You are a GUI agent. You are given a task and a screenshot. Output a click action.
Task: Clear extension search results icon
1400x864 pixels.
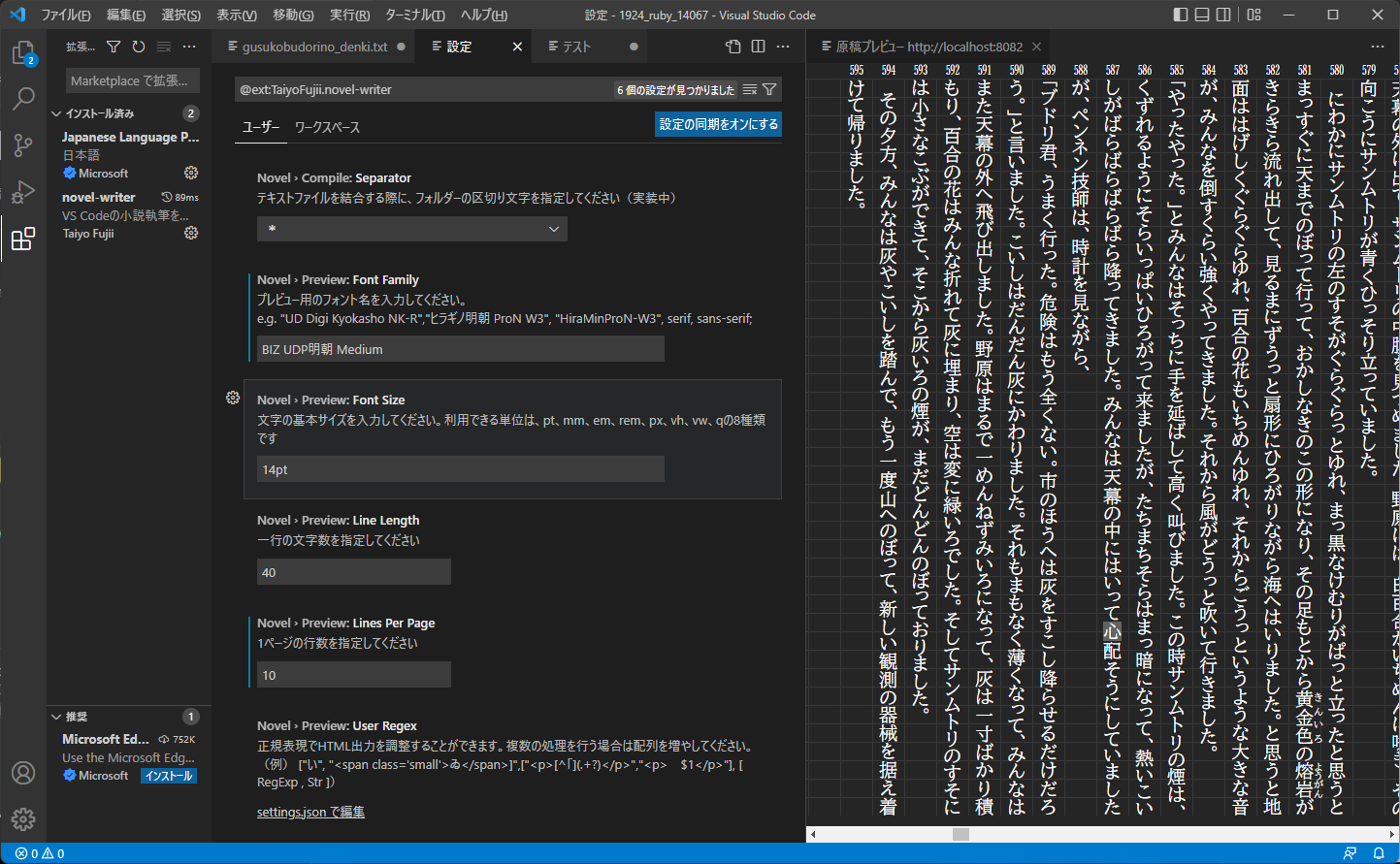(164, 47)
